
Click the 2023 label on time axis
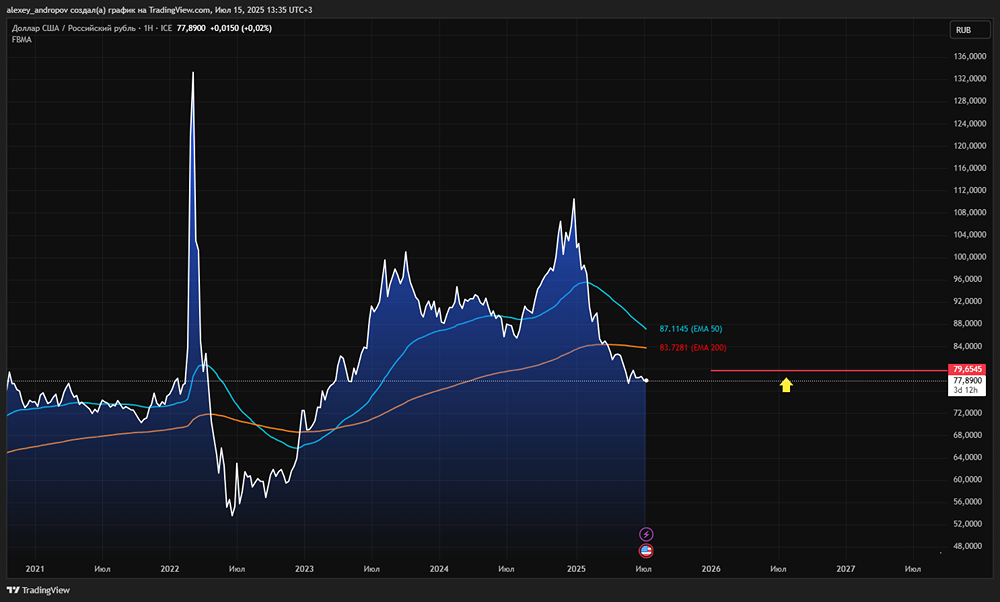click(304, 569)
